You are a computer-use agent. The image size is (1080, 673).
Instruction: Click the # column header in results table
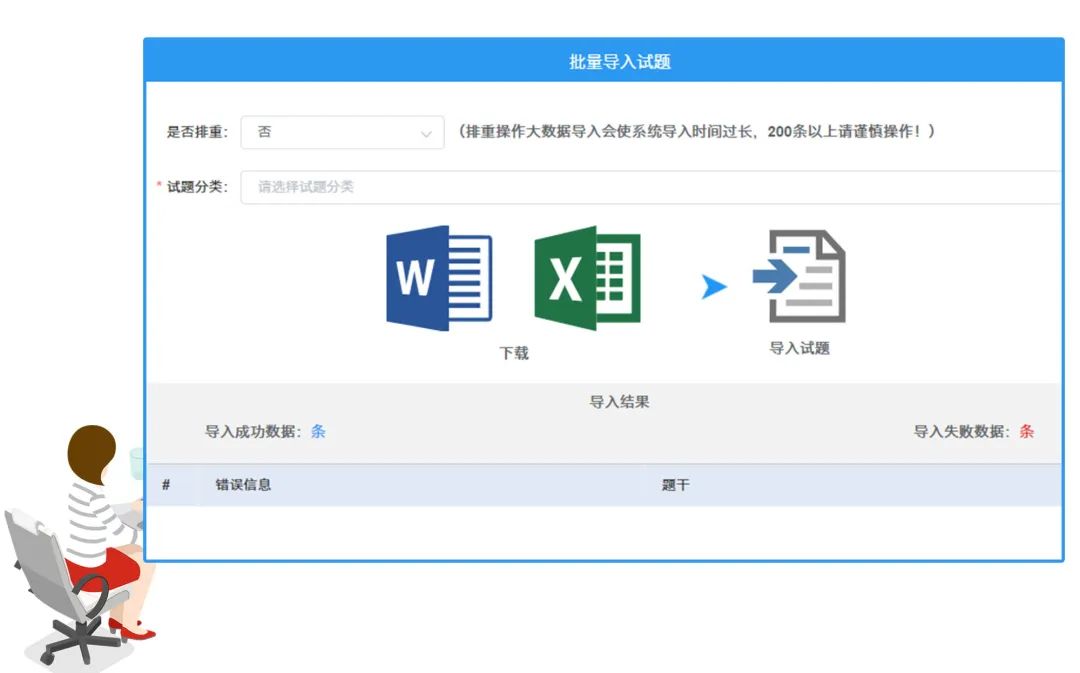(x=166, y=485)
